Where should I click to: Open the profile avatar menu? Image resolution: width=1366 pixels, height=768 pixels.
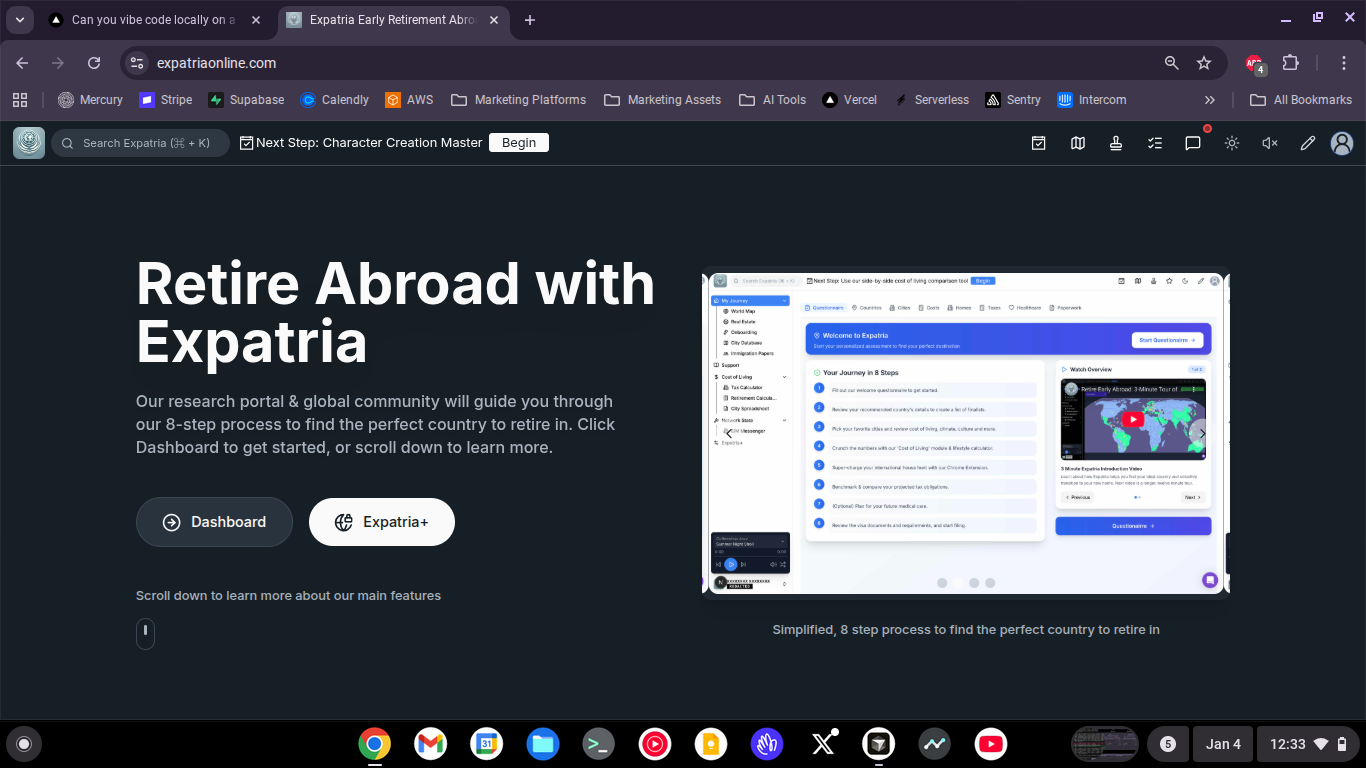(1342, 143)
